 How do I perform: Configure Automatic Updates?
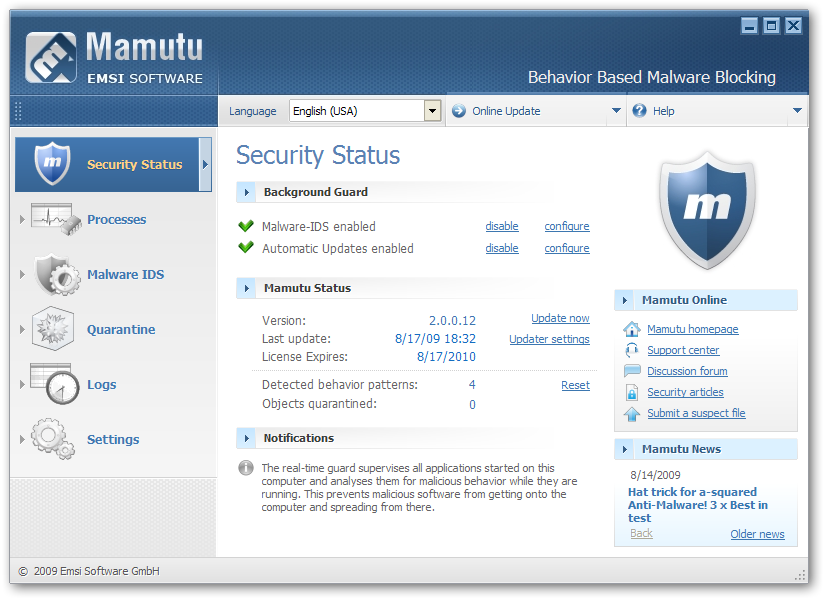click(567, 248)
